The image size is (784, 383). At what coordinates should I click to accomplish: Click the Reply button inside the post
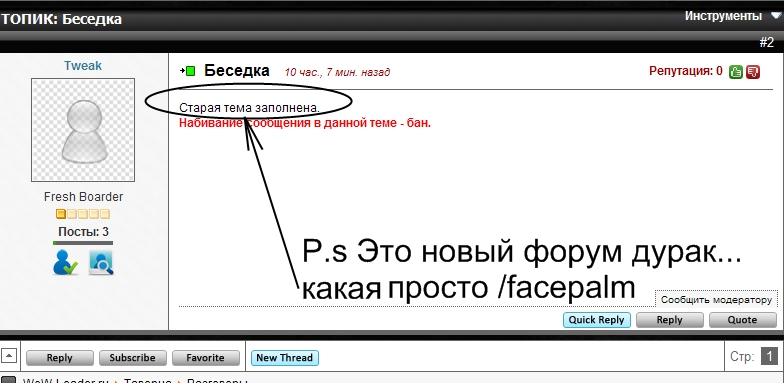[x=670, y=320]
